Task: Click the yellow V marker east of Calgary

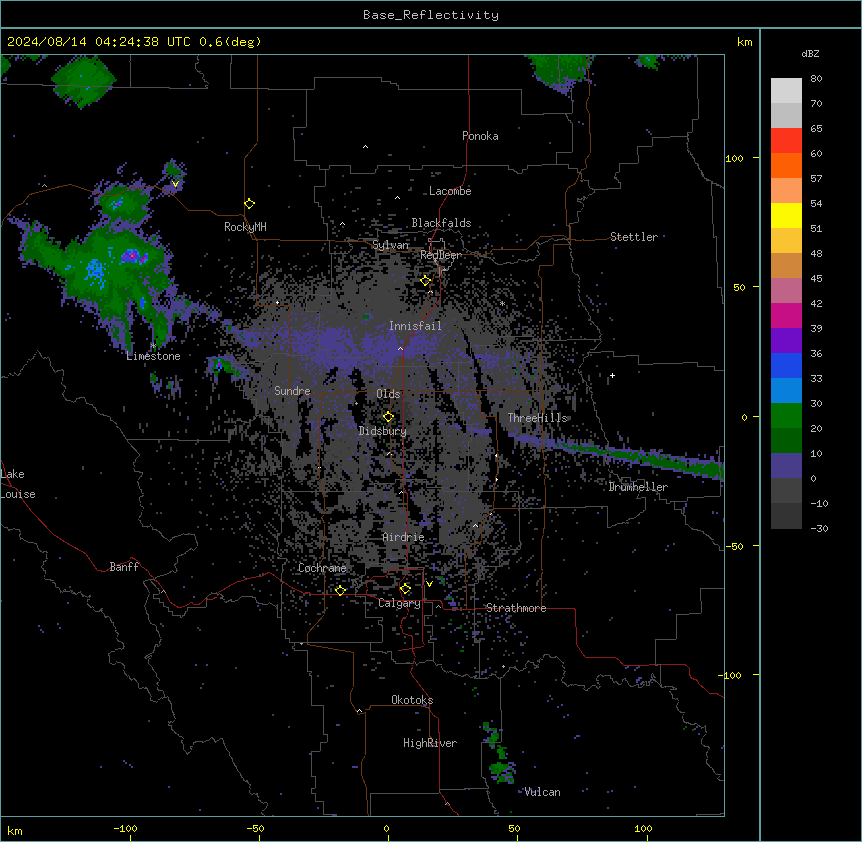Action: (429, 584)
